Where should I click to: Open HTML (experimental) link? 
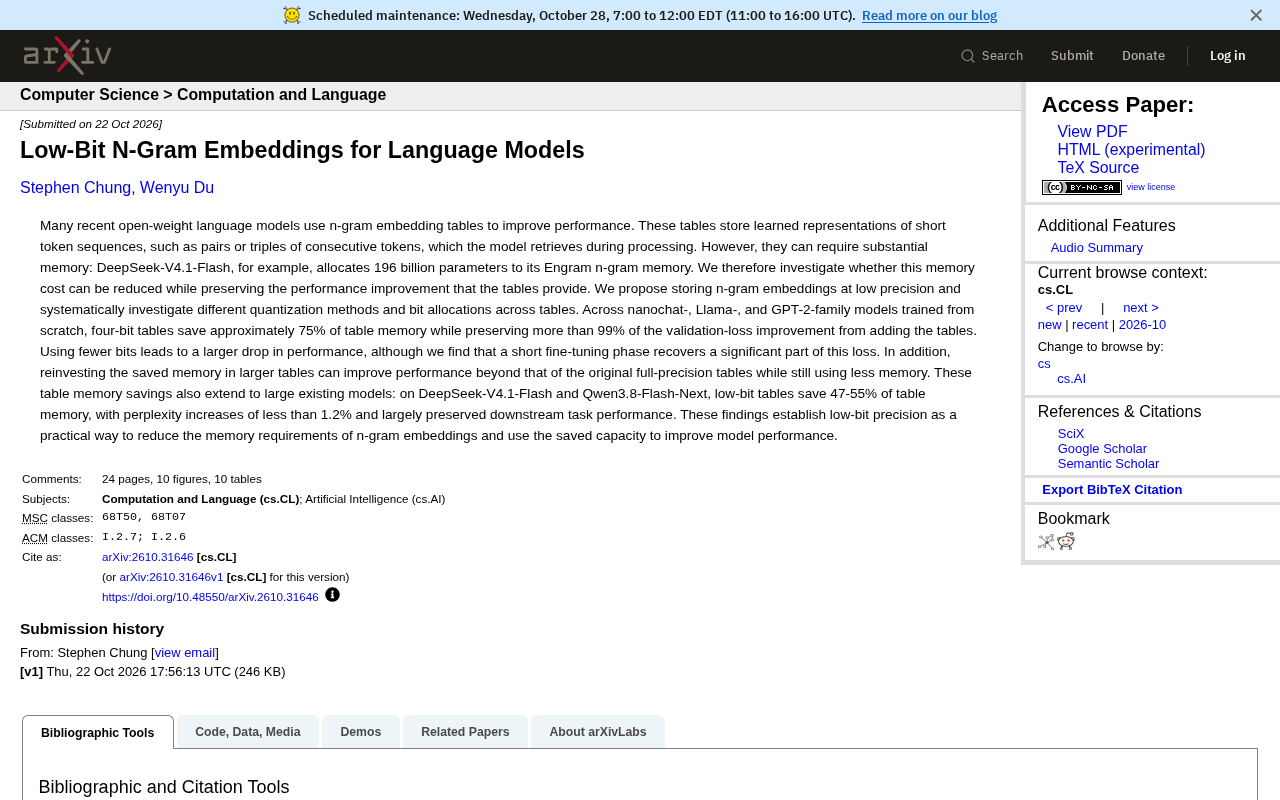coord(1131,150)
